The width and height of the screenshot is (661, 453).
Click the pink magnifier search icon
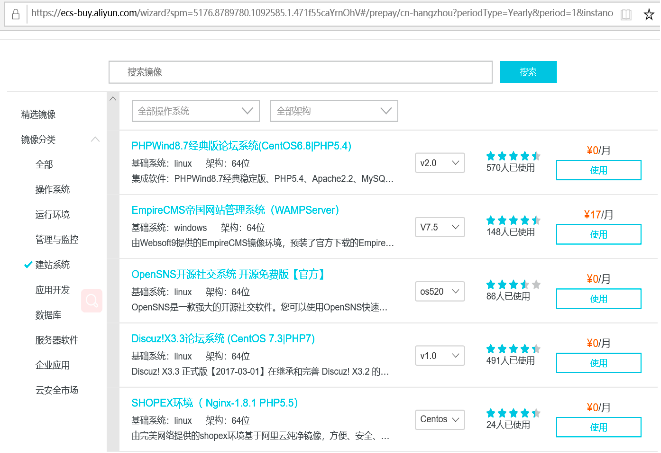pyautogui.click(x=91, y=300)
